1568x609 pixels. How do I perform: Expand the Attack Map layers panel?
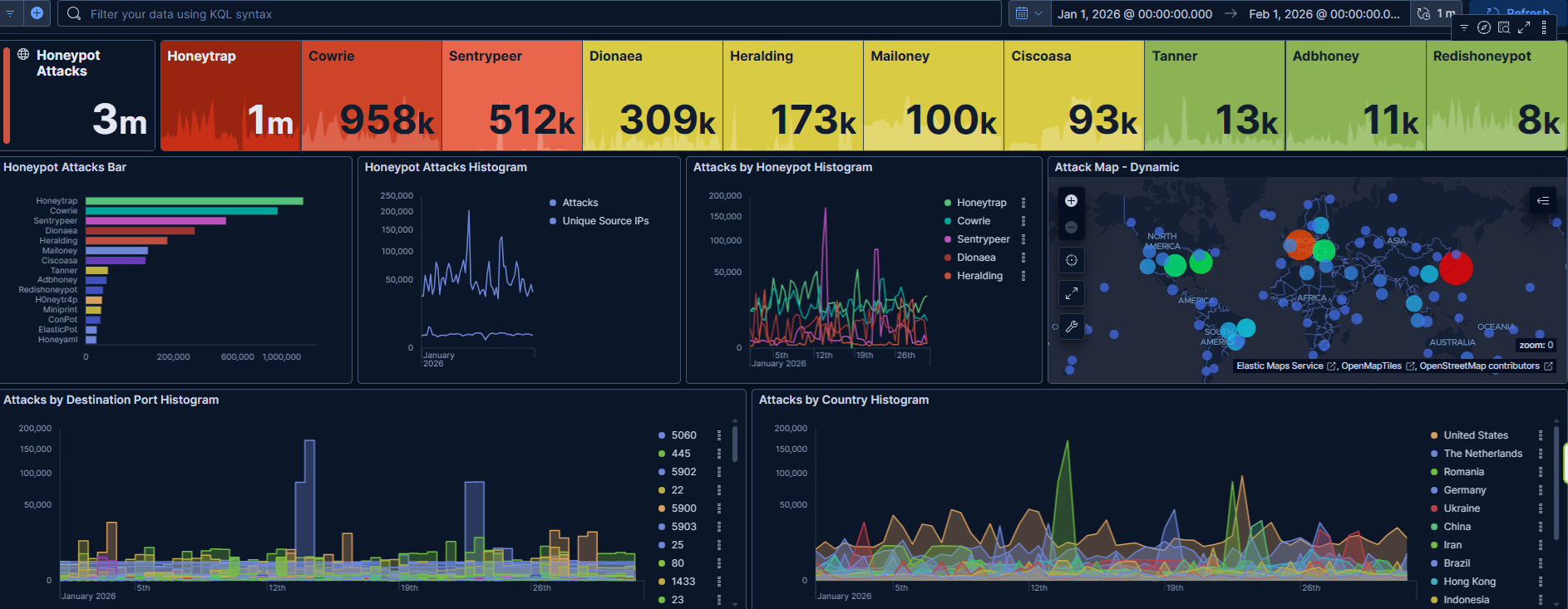(x=1542, y=200)
